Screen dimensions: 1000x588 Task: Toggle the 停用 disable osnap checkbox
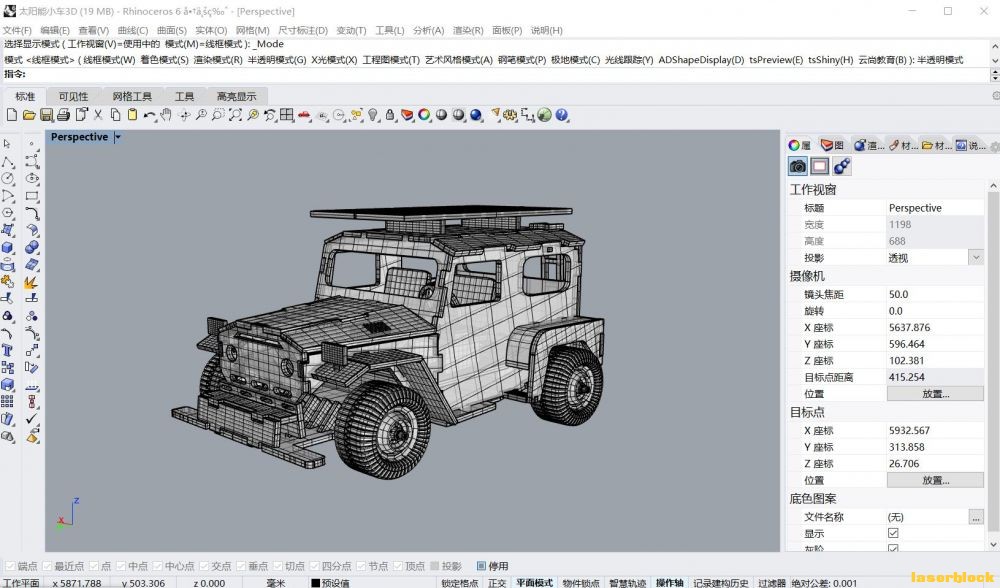[x=482, y=566]
